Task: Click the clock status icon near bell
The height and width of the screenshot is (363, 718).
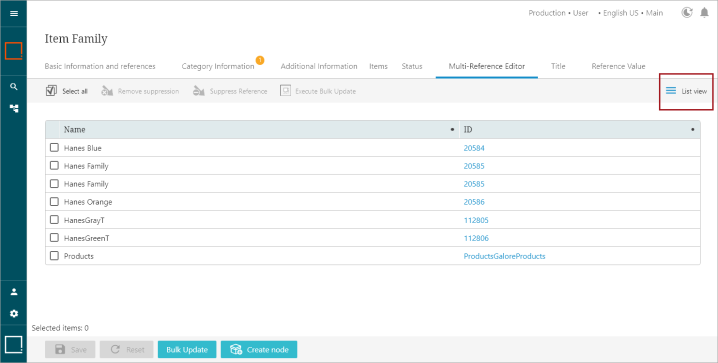Action: [687, 13]
